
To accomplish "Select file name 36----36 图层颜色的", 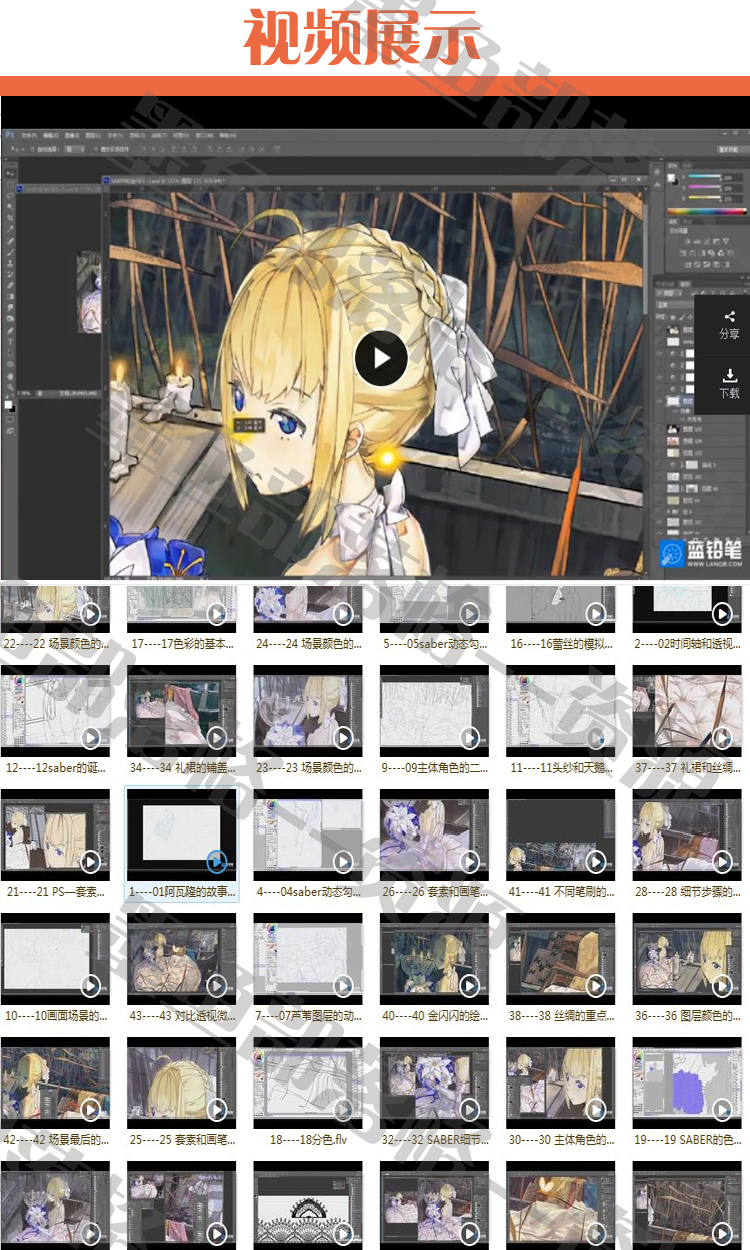I will 687,1015.
